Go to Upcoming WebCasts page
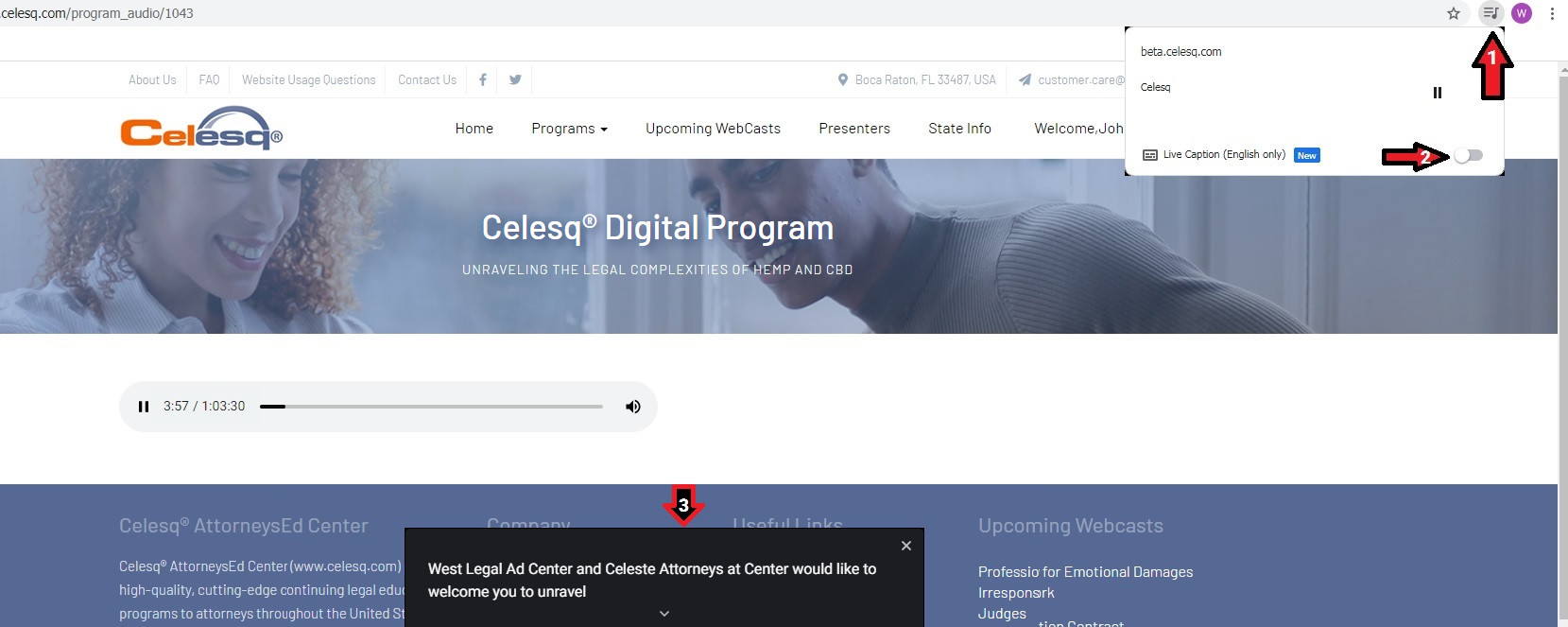This screenshot has width=1568, height=627. (x=713, y=129)
